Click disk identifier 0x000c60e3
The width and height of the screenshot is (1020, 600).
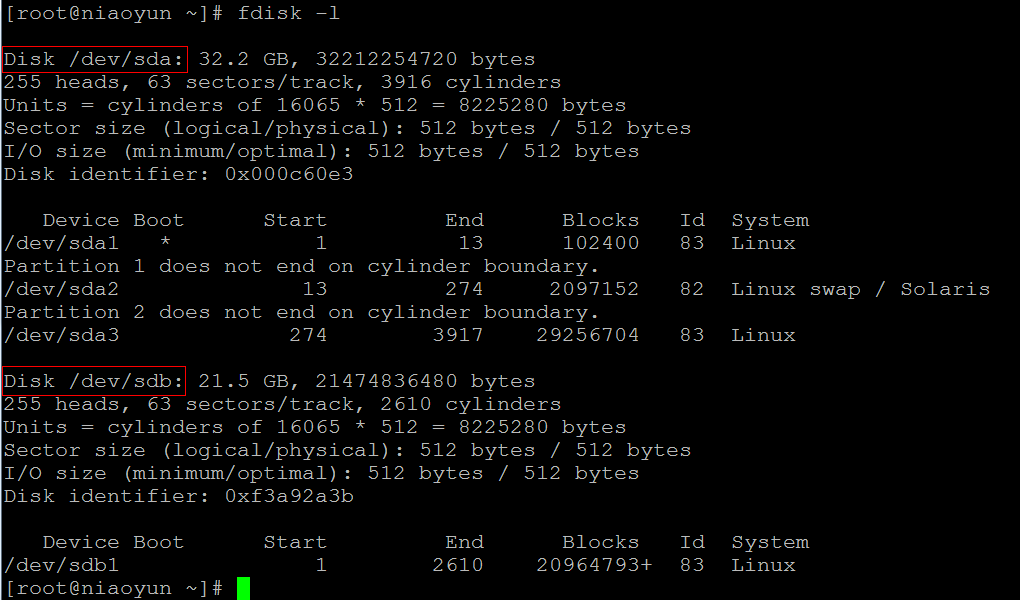tap(289, 174)
